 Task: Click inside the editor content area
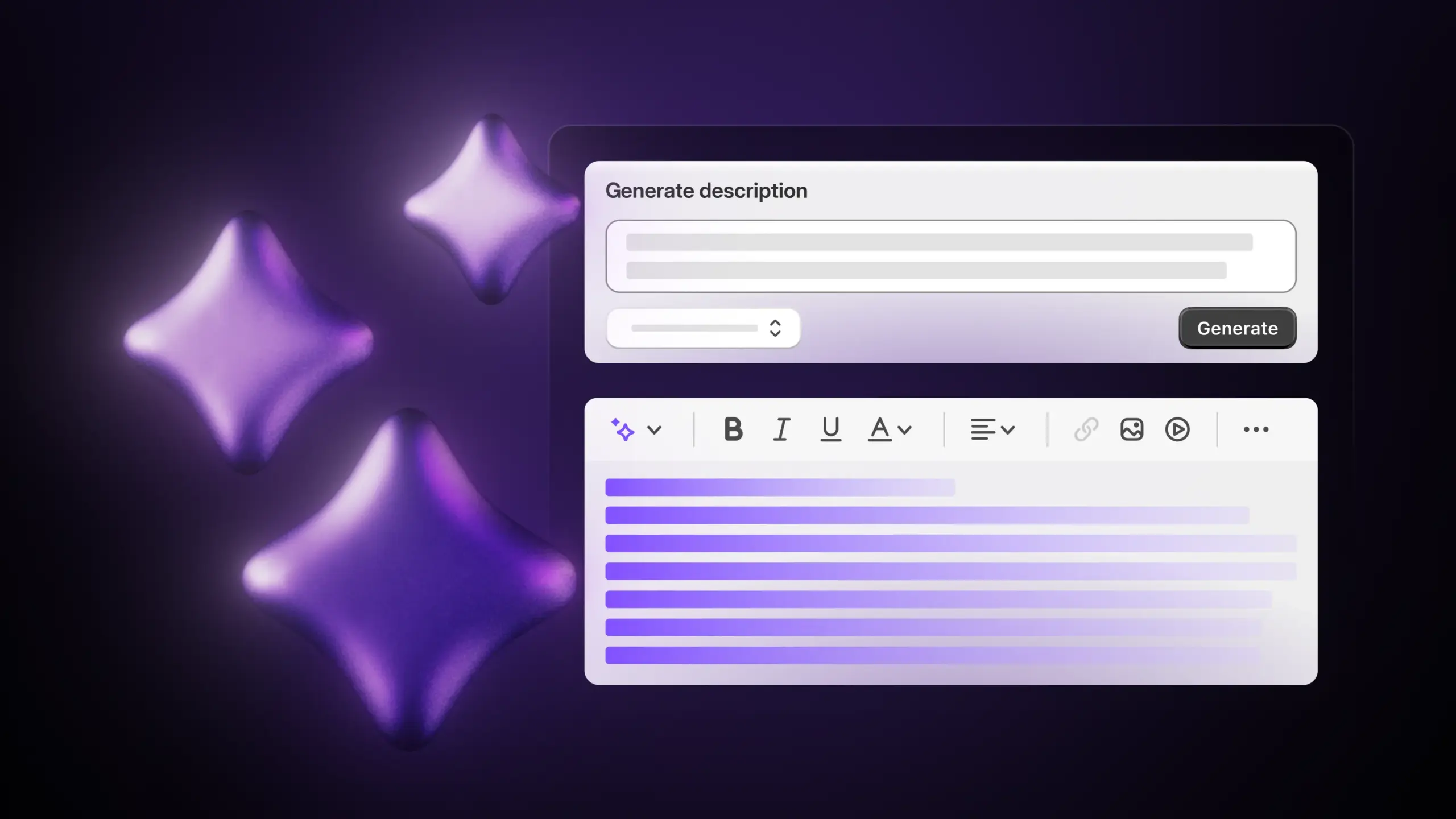tap(951, 572)
